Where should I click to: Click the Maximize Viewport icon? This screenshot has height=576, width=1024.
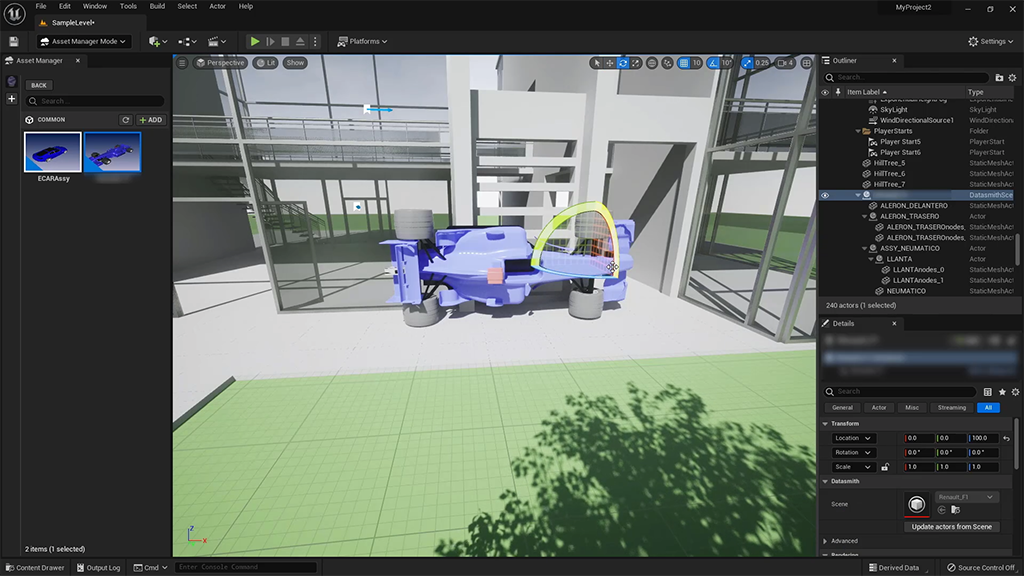(806, 62)
